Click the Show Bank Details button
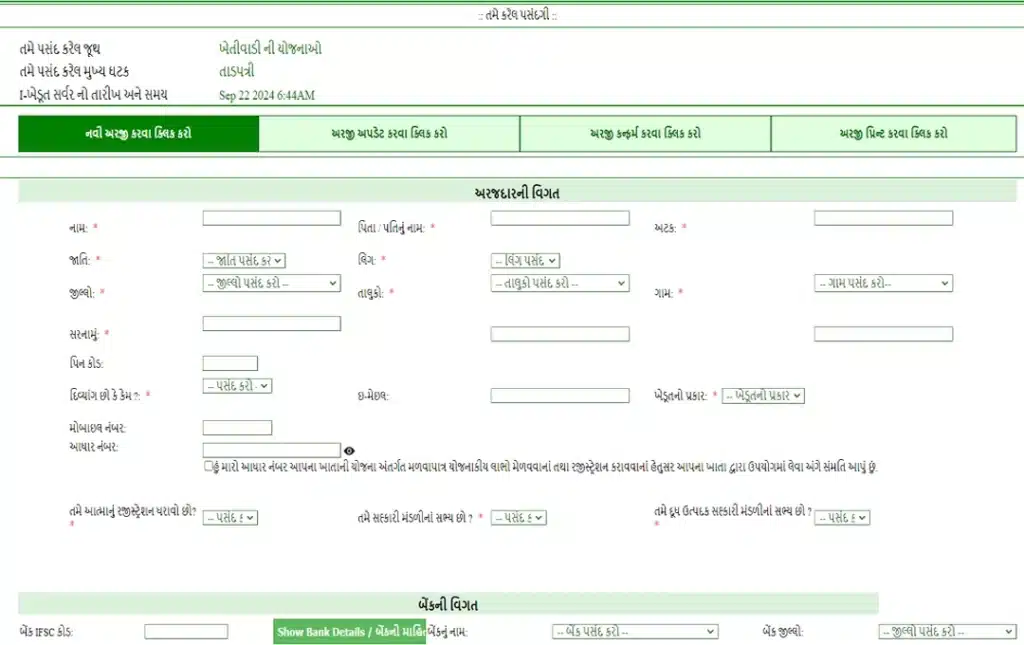The image size is (1024, 645). click(x=349, y=631)
